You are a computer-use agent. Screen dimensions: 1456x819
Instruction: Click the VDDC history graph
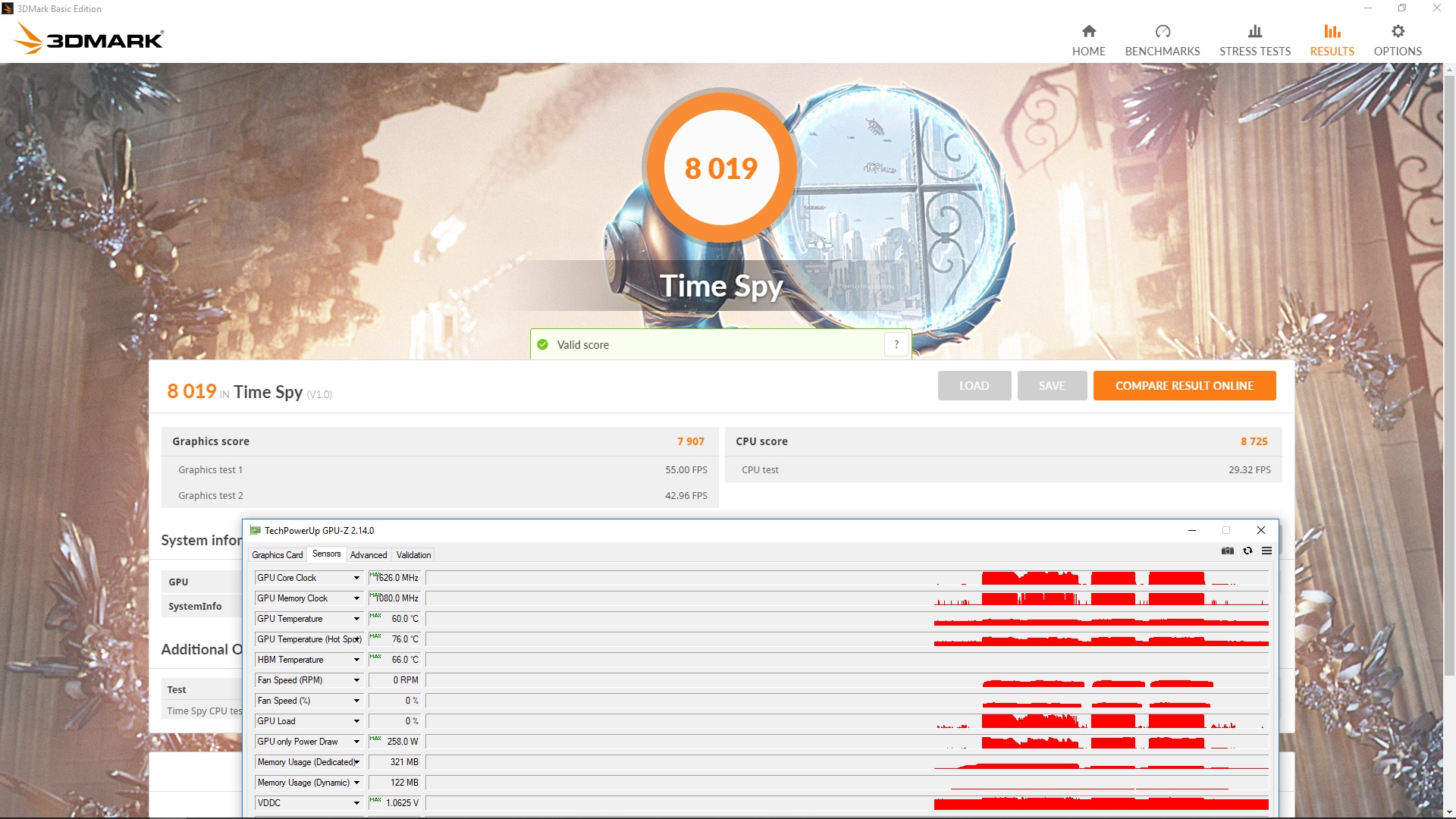pyautogui.click(x=847, y=803)
